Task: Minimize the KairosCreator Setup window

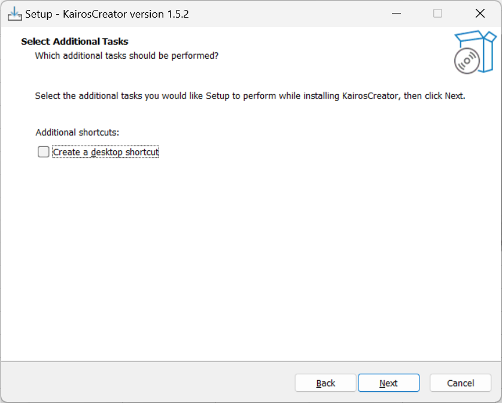Action: (x=396, y=14)
